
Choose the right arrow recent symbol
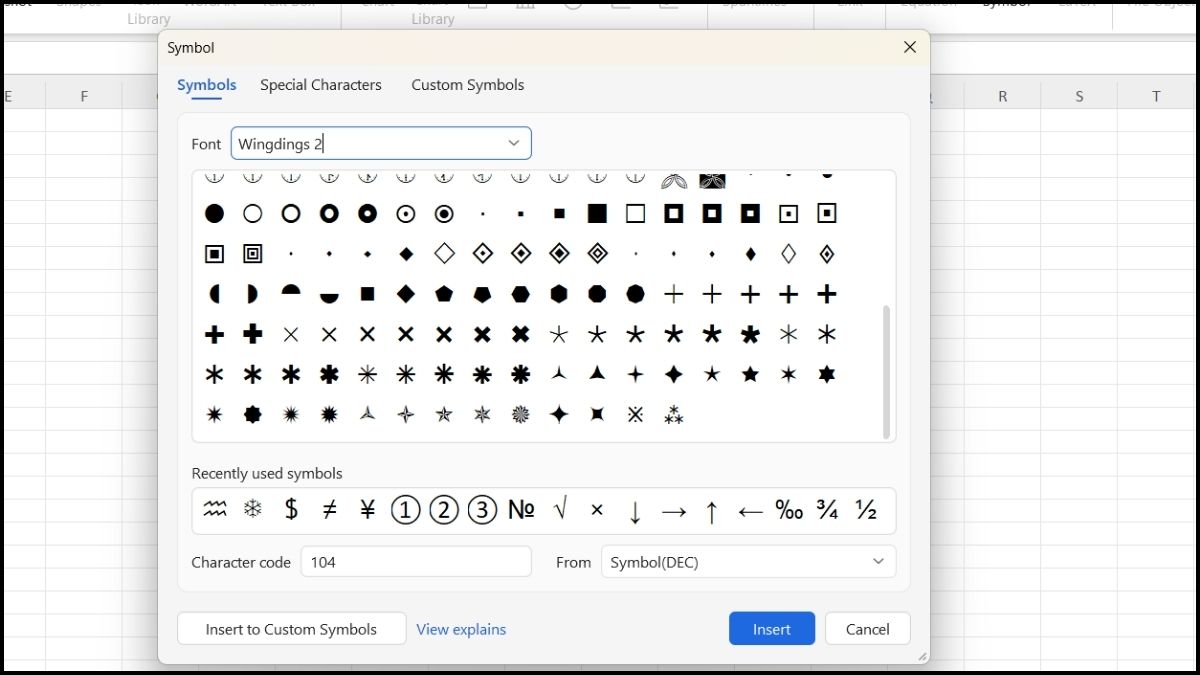[x=674, y=511]
